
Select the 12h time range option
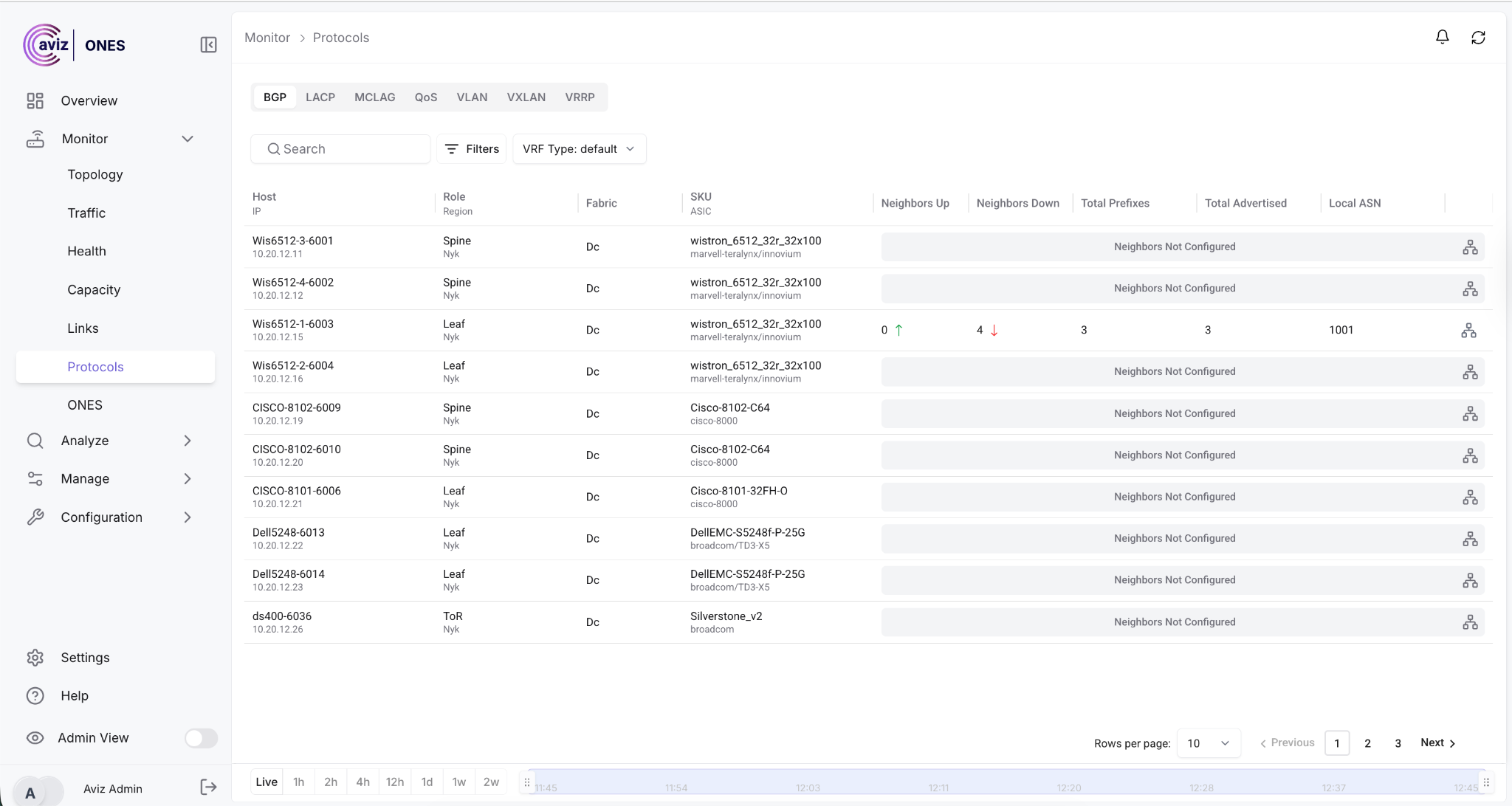click(x=394, y=782)
